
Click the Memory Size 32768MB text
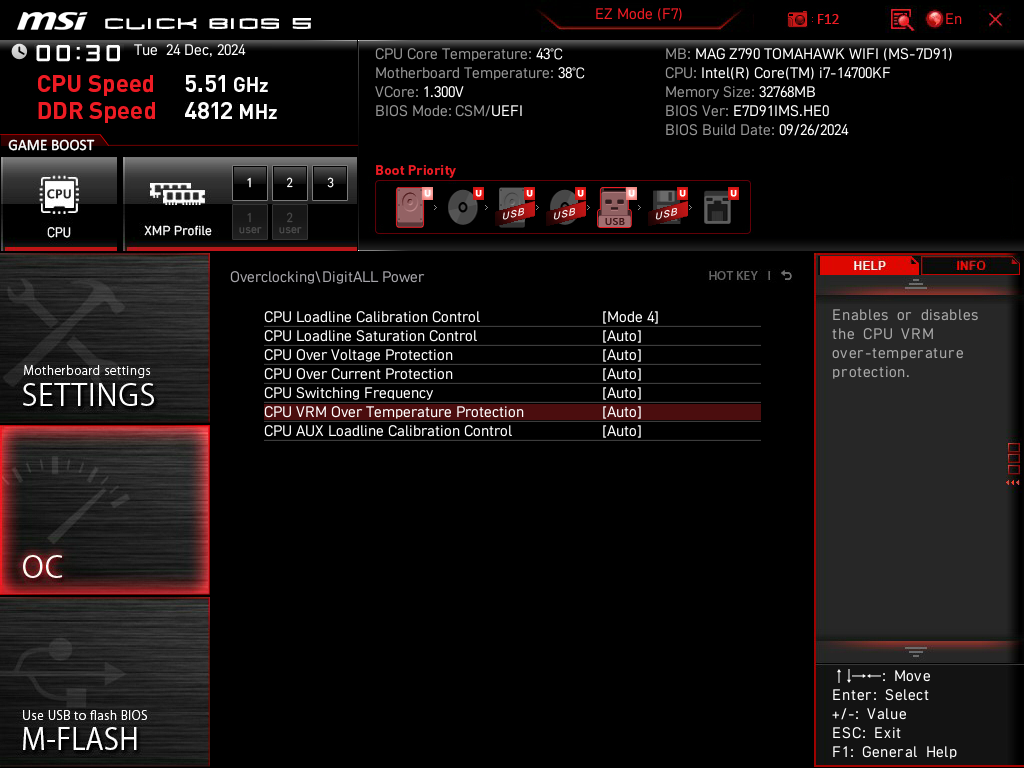click(740, 92)
